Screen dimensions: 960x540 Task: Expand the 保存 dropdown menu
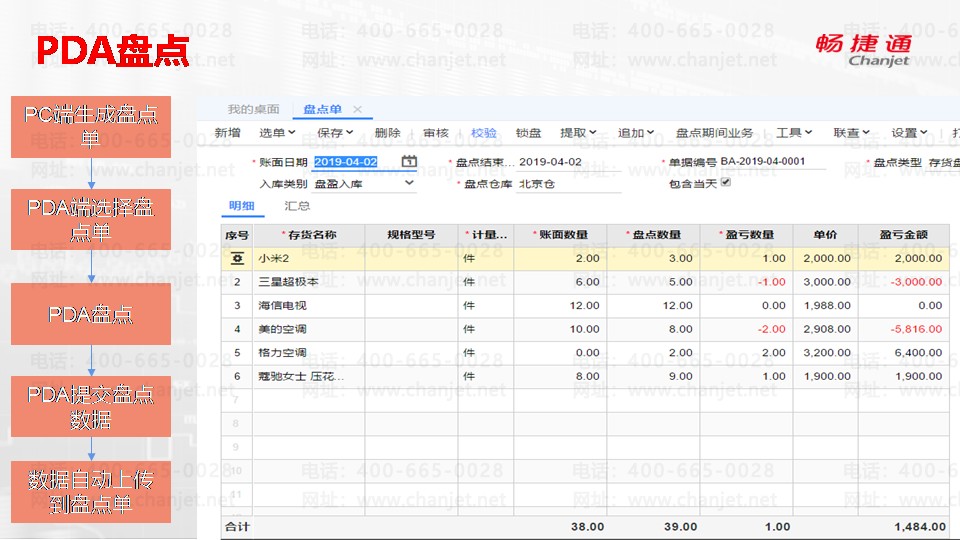[335, 133]
